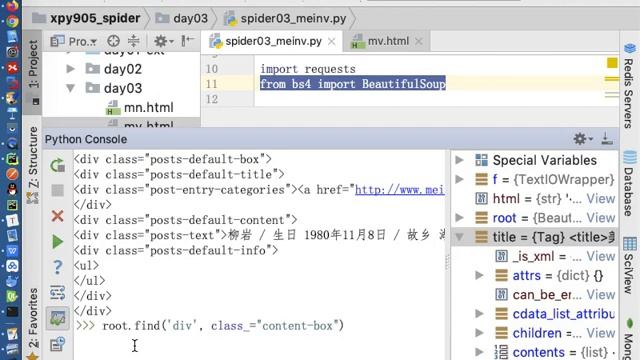
Task: Click the stop console square icon
Action: tap(58, 190)
